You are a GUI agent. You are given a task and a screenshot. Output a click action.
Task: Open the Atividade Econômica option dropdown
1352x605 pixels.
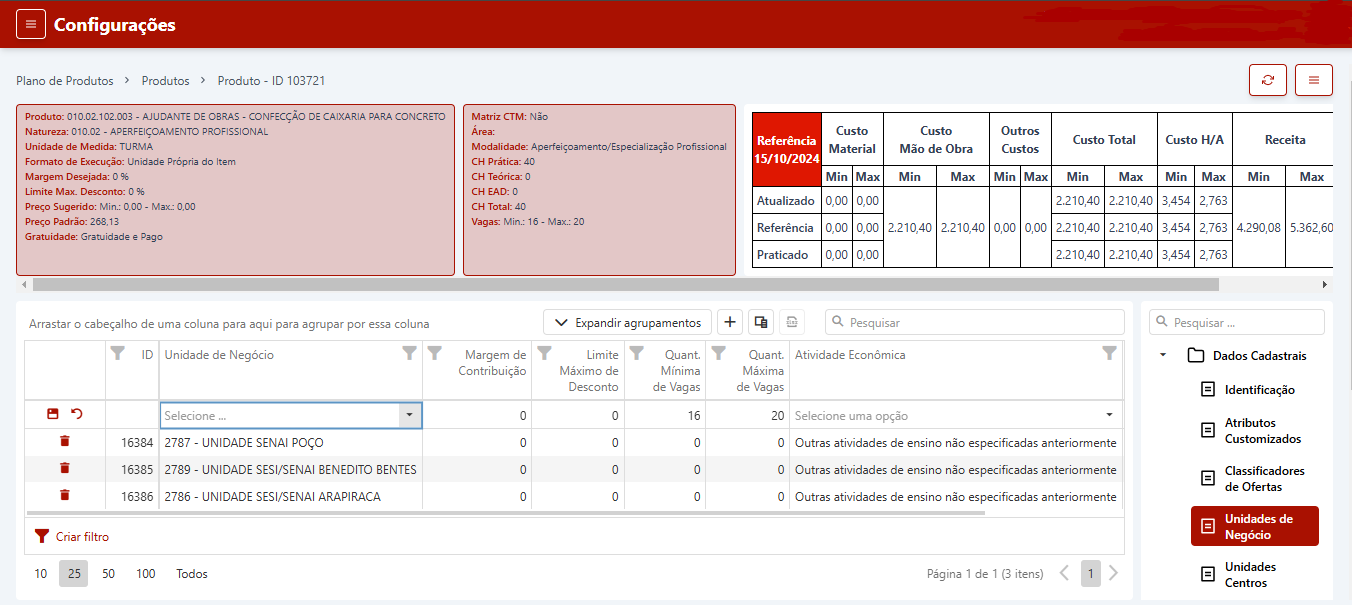pyautogui.click(x=1109, y=415)
